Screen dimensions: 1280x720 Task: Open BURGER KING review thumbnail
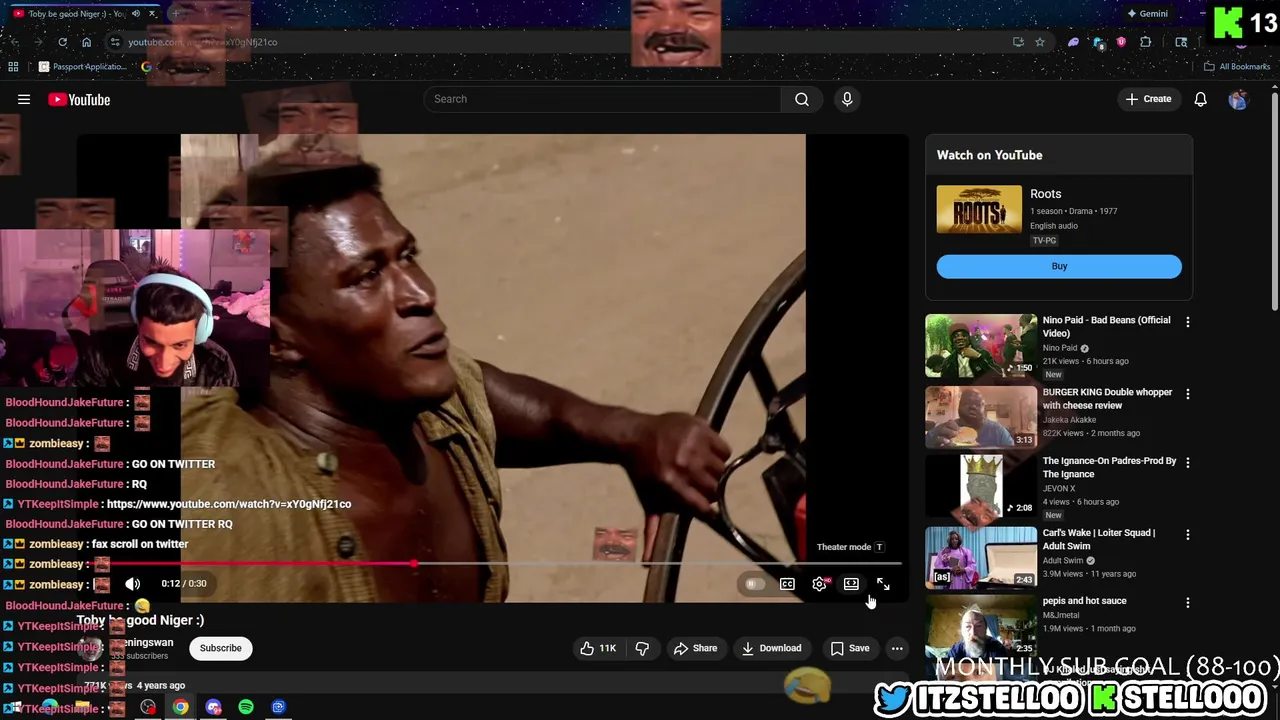coord(981,417)
